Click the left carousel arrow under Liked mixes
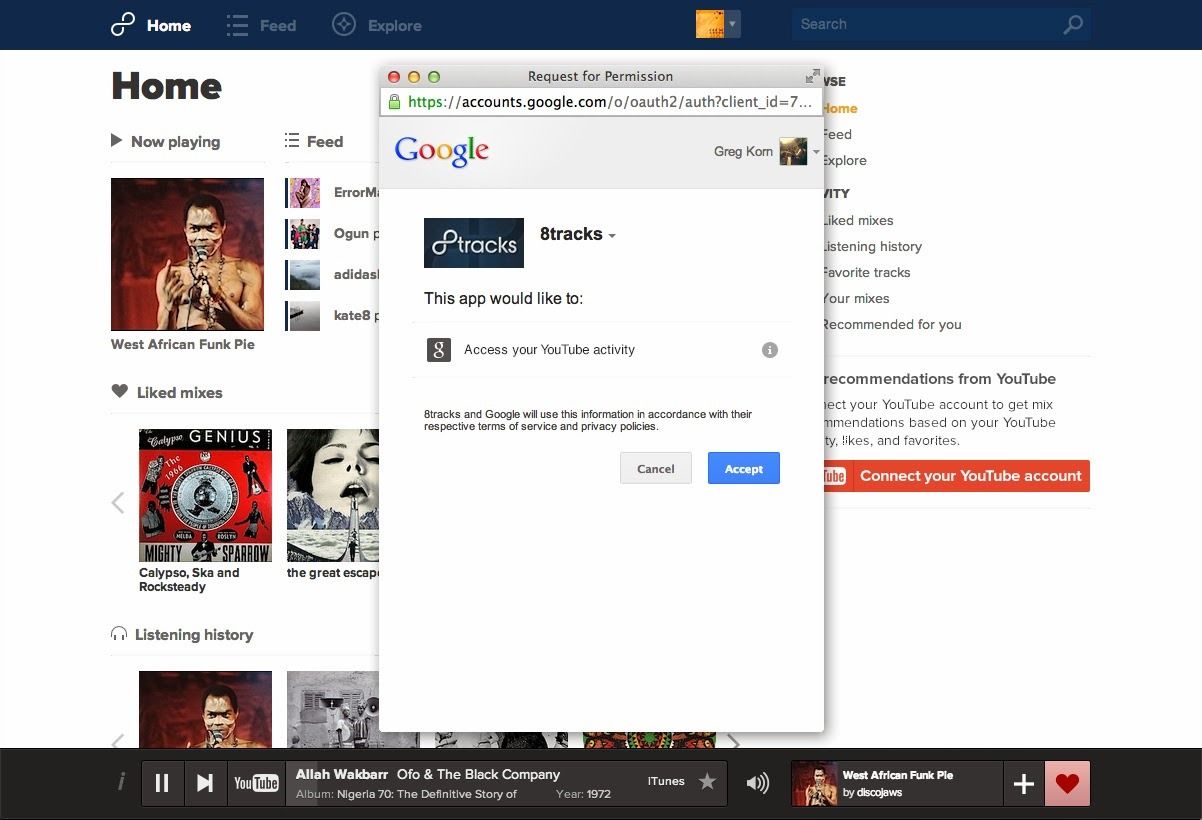This screenshot has height=820, width=1202. pos(117,503)
